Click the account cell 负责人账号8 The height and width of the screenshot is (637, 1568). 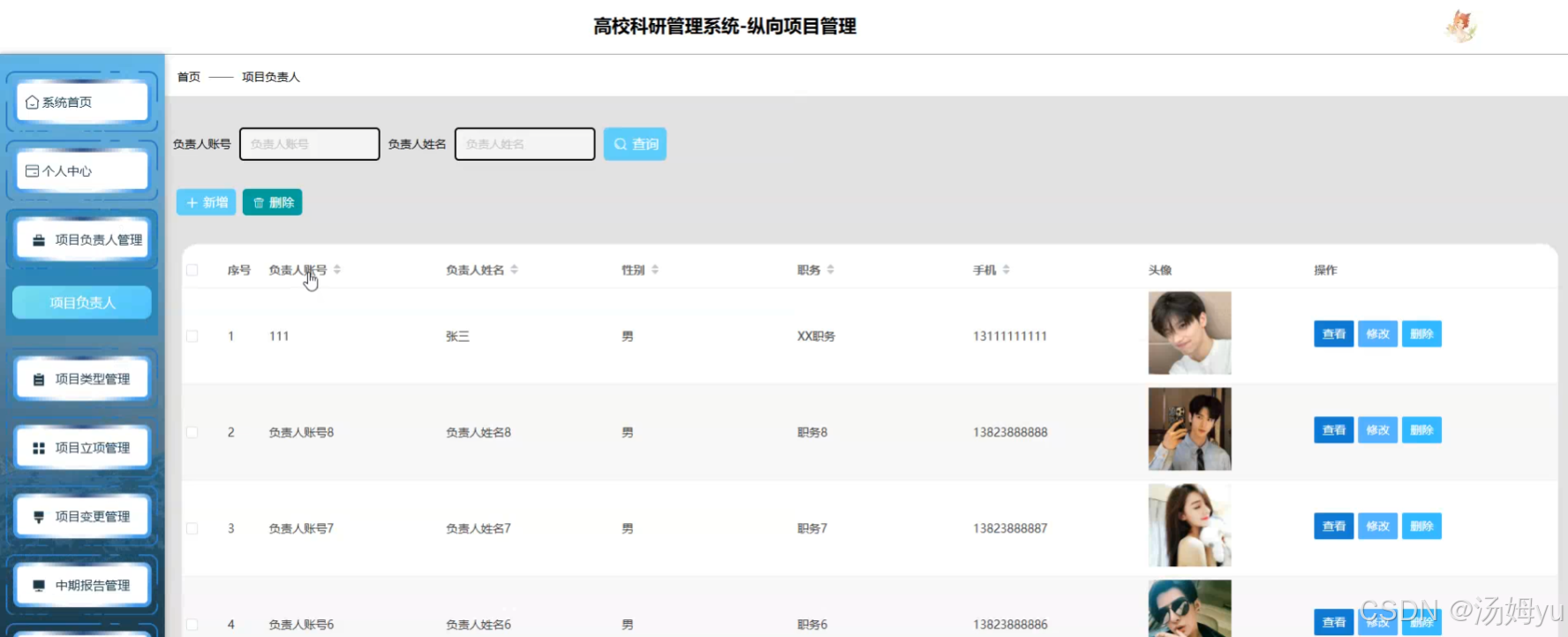click(x=301, y=433)
